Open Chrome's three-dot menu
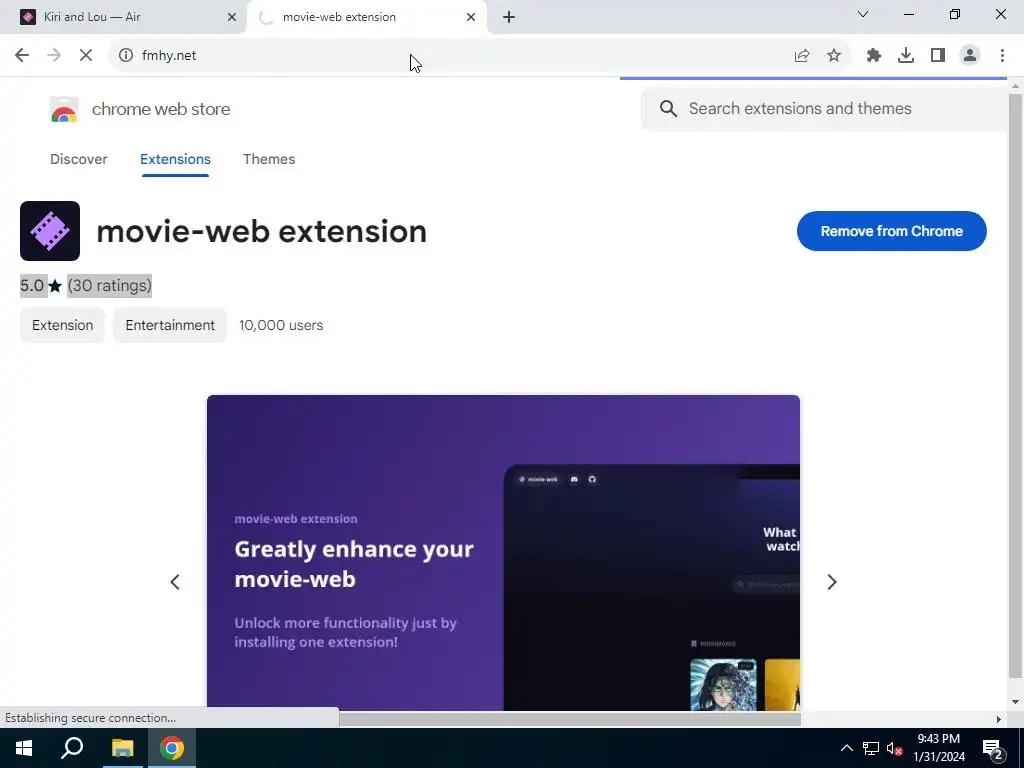This screenshot has height=768, width=1024. pos(1002,56)
